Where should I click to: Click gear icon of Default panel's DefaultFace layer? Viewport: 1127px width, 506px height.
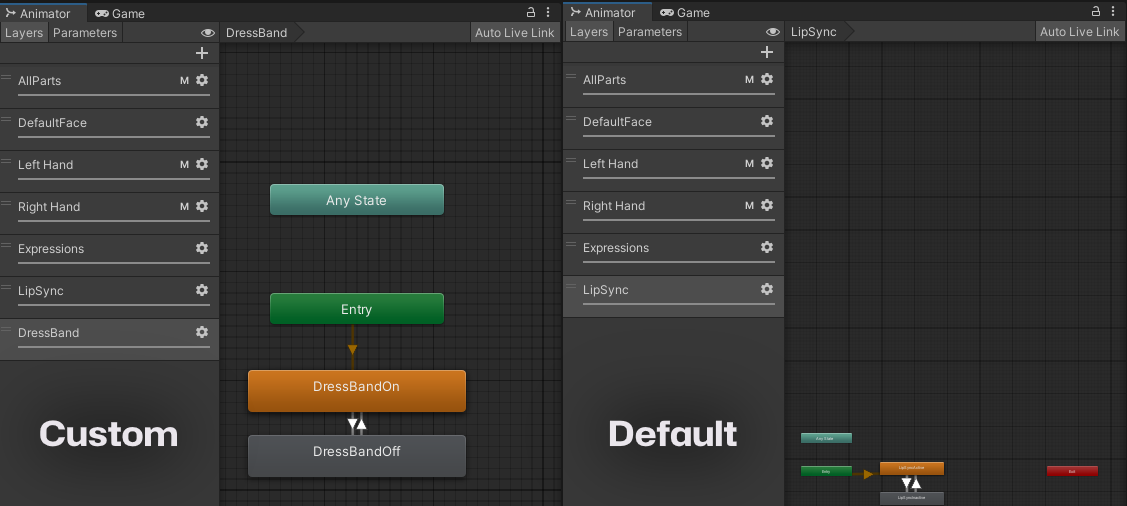click(x=767, y=121)
